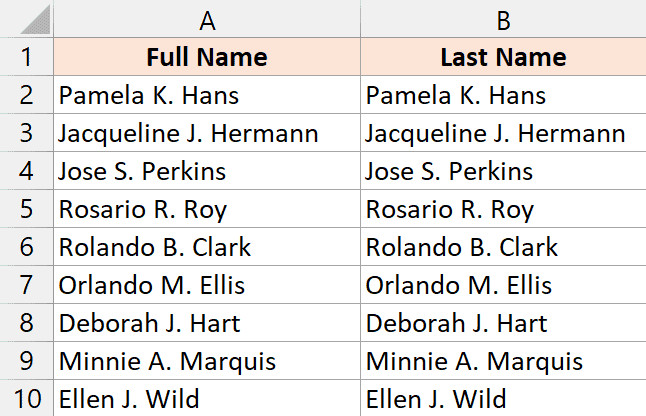Click row 5 header number
Screen dimensions: 646x416
point(26,210)
